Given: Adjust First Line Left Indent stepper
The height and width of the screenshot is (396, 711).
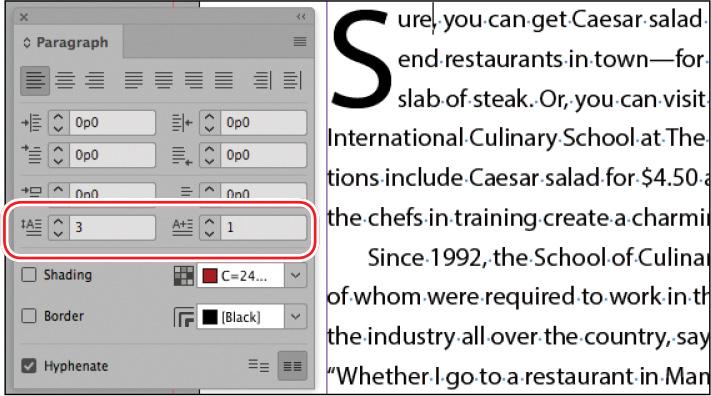Looking at the screenshot, I should [x=58, y=155].
